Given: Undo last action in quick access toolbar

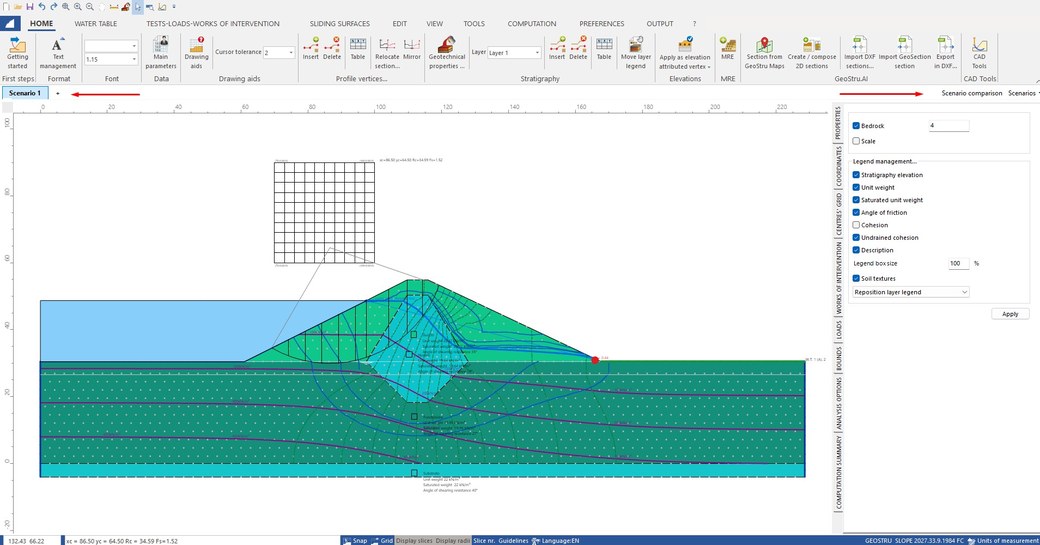Looking at the screenshot, I should [42, 7].
